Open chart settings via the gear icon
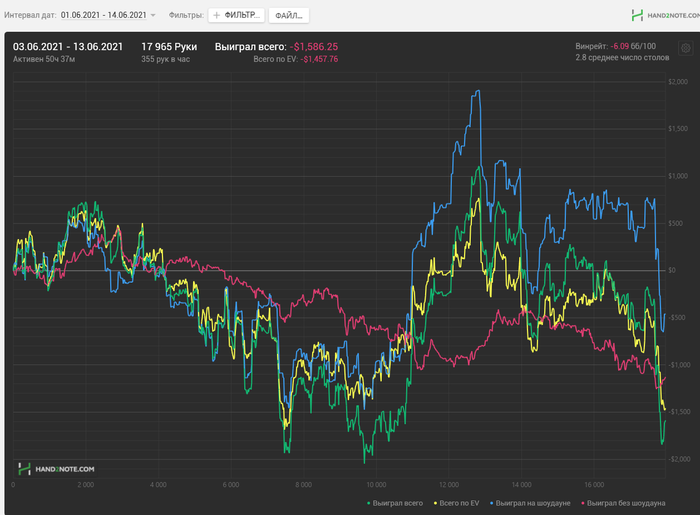700x515 pixels. coord(685,46)
